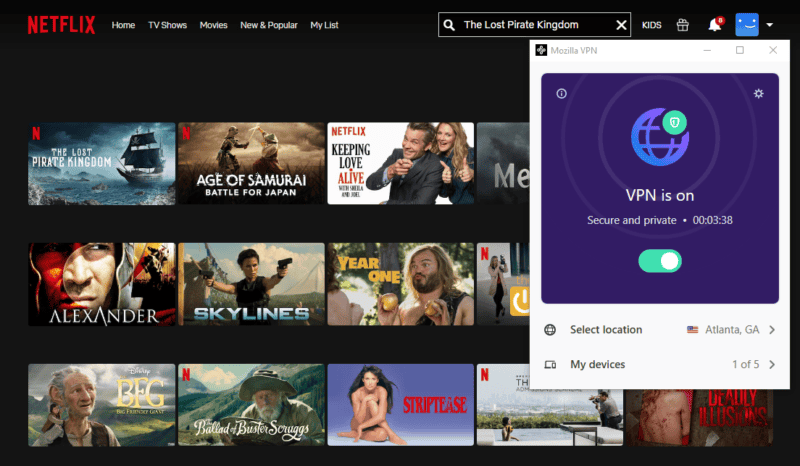Open the gift icon in Netflix header
The image size is (800, 466).
(683, 25)
